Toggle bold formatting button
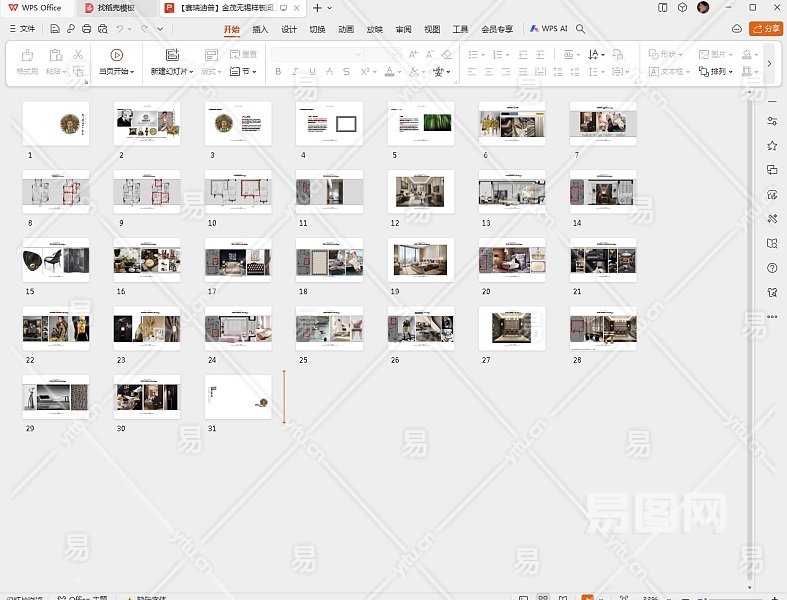Viewport: 787px width, 600px height. [278, 72]
